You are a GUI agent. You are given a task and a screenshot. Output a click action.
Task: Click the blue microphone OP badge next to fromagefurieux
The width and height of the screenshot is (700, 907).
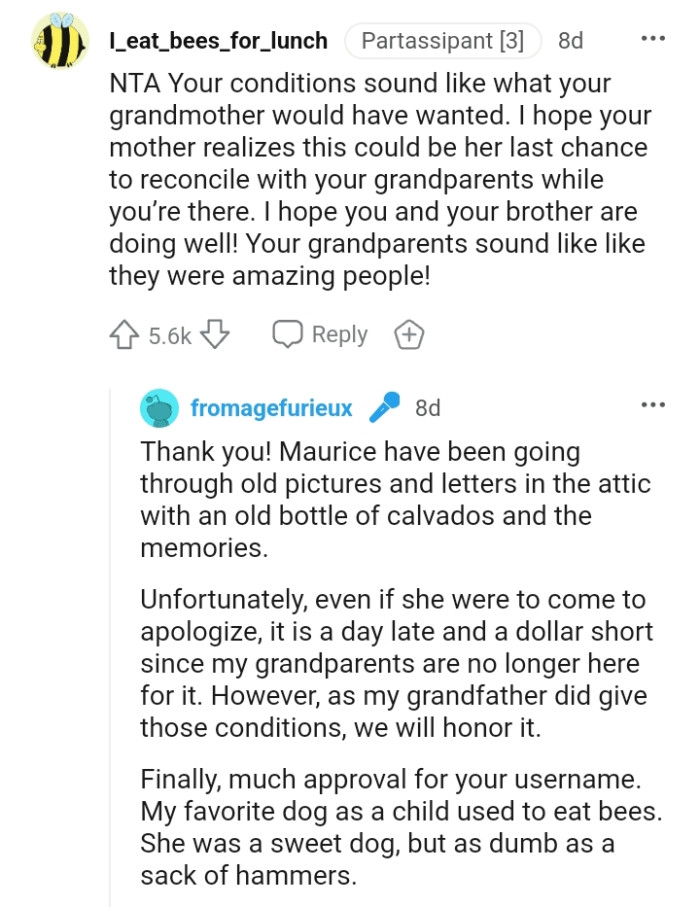pyautogui.click(x=387, y=406)
